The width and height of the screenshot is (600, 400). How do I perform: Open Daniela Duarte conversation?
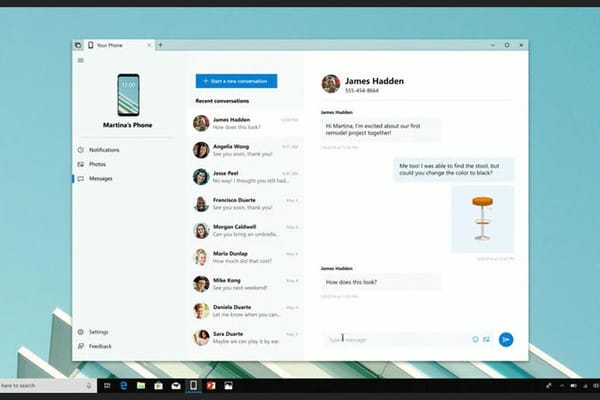245,311
